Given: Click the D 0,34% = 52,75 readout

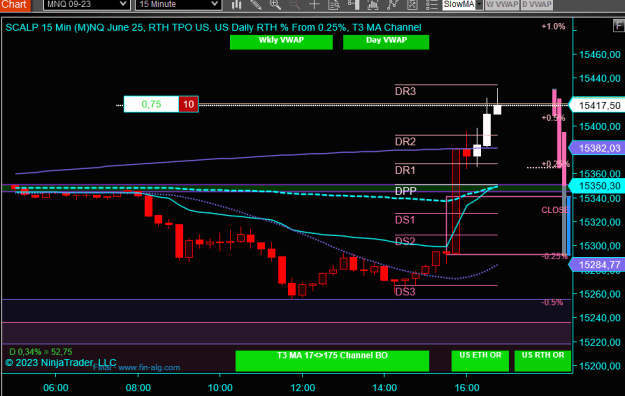Looking at the screenshot, I should (41, 352).
